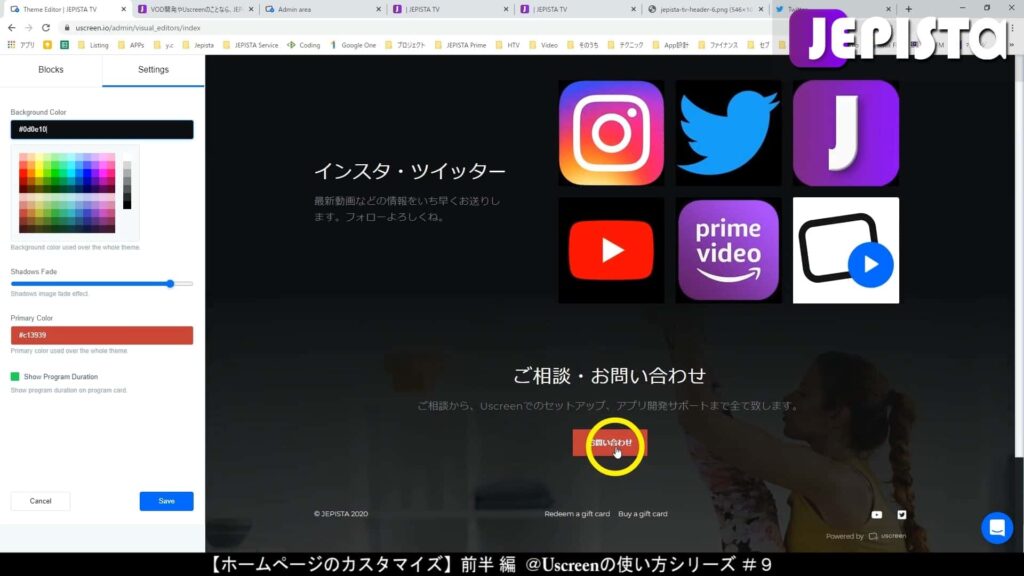
Task: Switch to the Settings tab
Action: 153,70
